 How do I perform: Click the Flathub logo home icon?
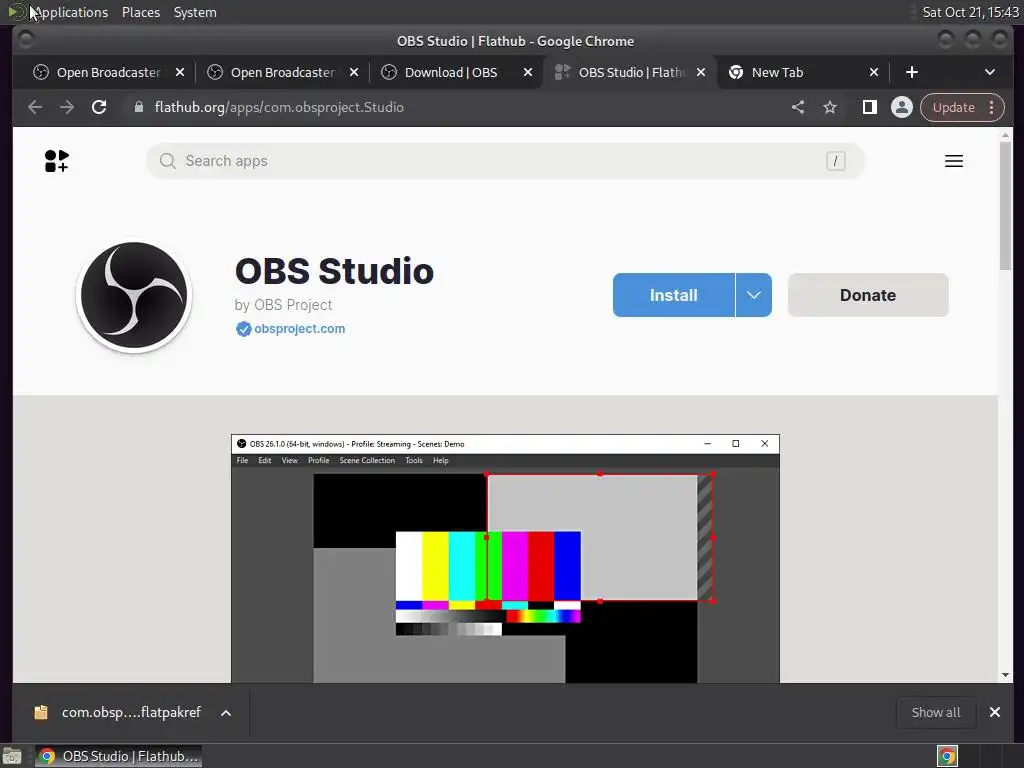pyautogui.click(x=57, y=161)
